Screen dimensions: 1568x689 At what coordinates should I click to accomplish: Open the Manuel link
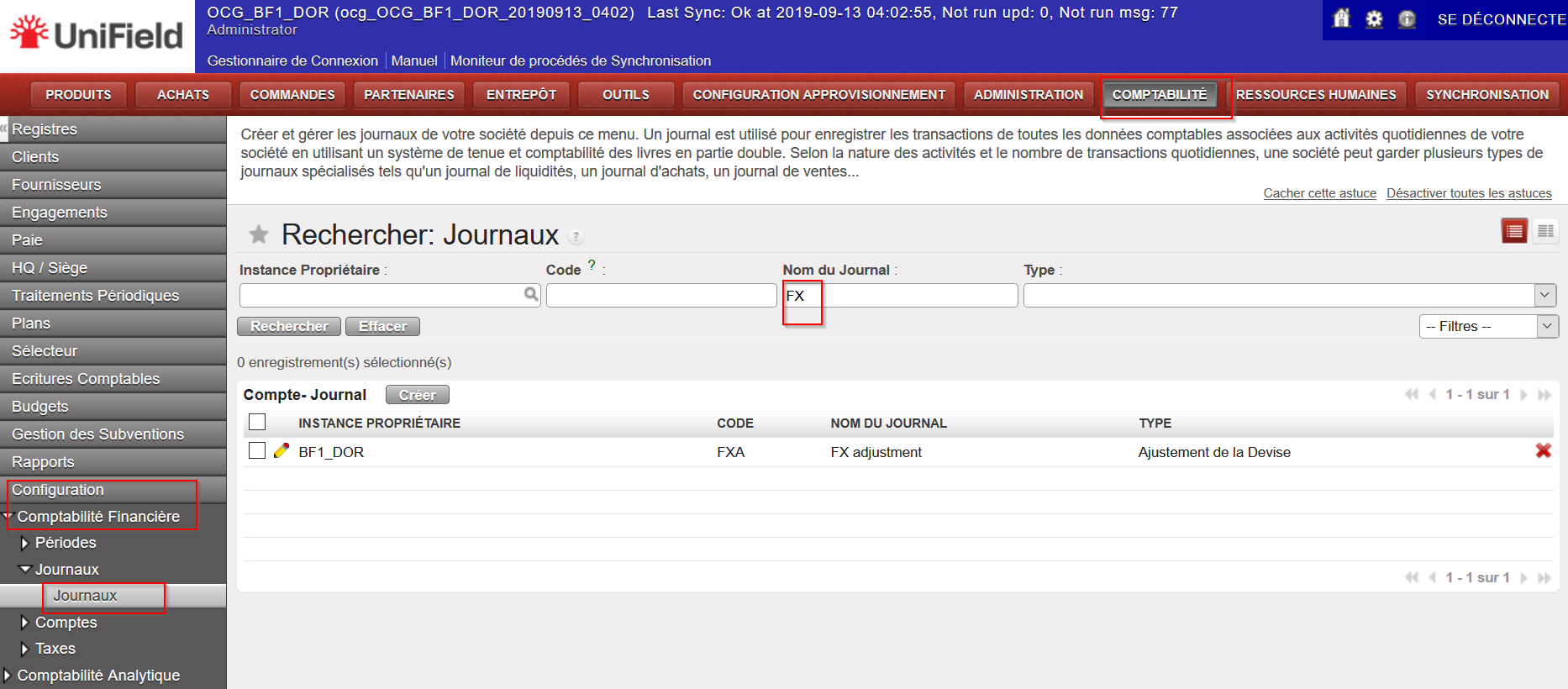point(414,60)
